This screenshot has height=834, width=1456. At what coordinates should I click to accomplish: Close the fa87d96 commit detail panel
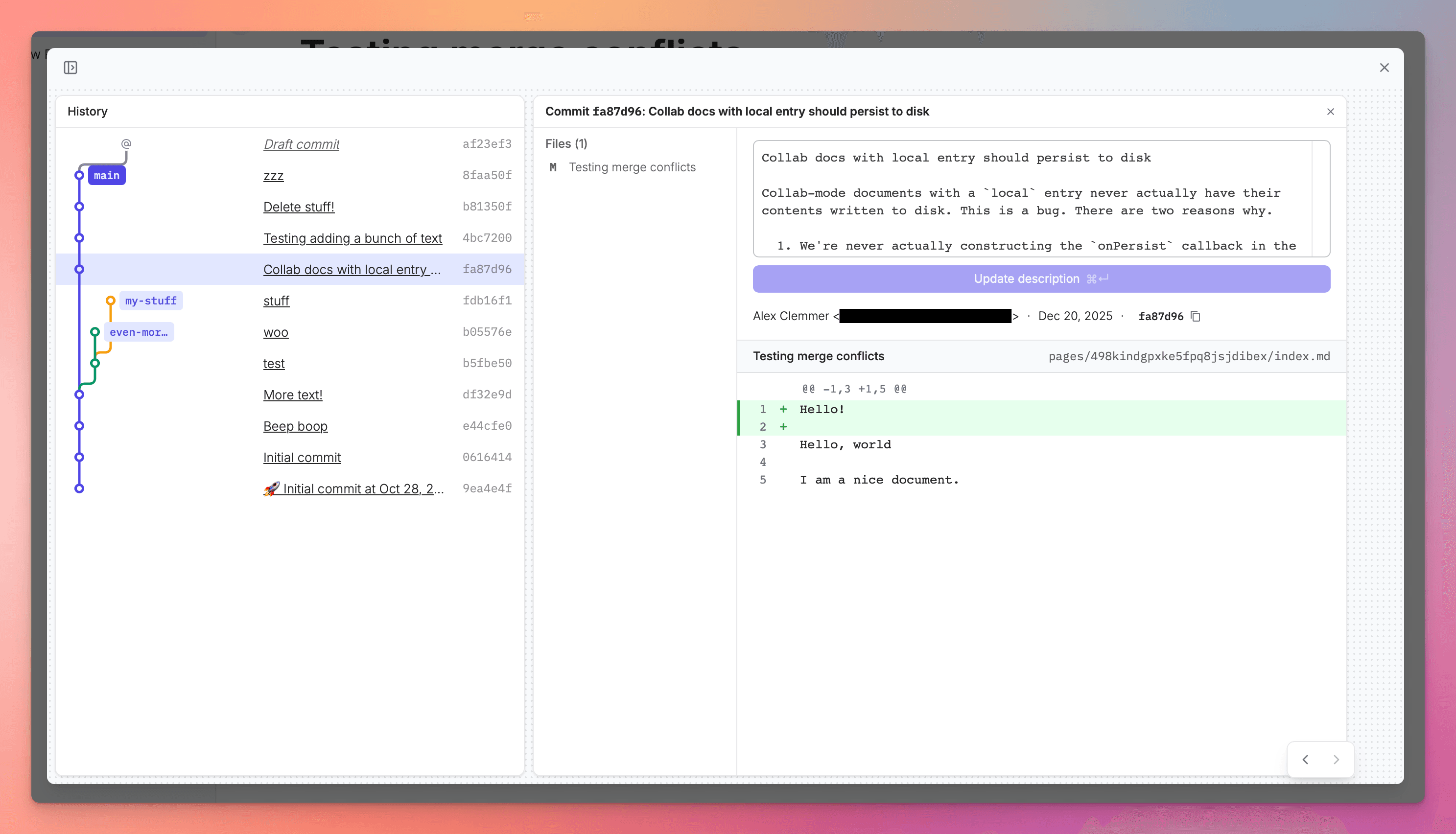pos(1331,112)
